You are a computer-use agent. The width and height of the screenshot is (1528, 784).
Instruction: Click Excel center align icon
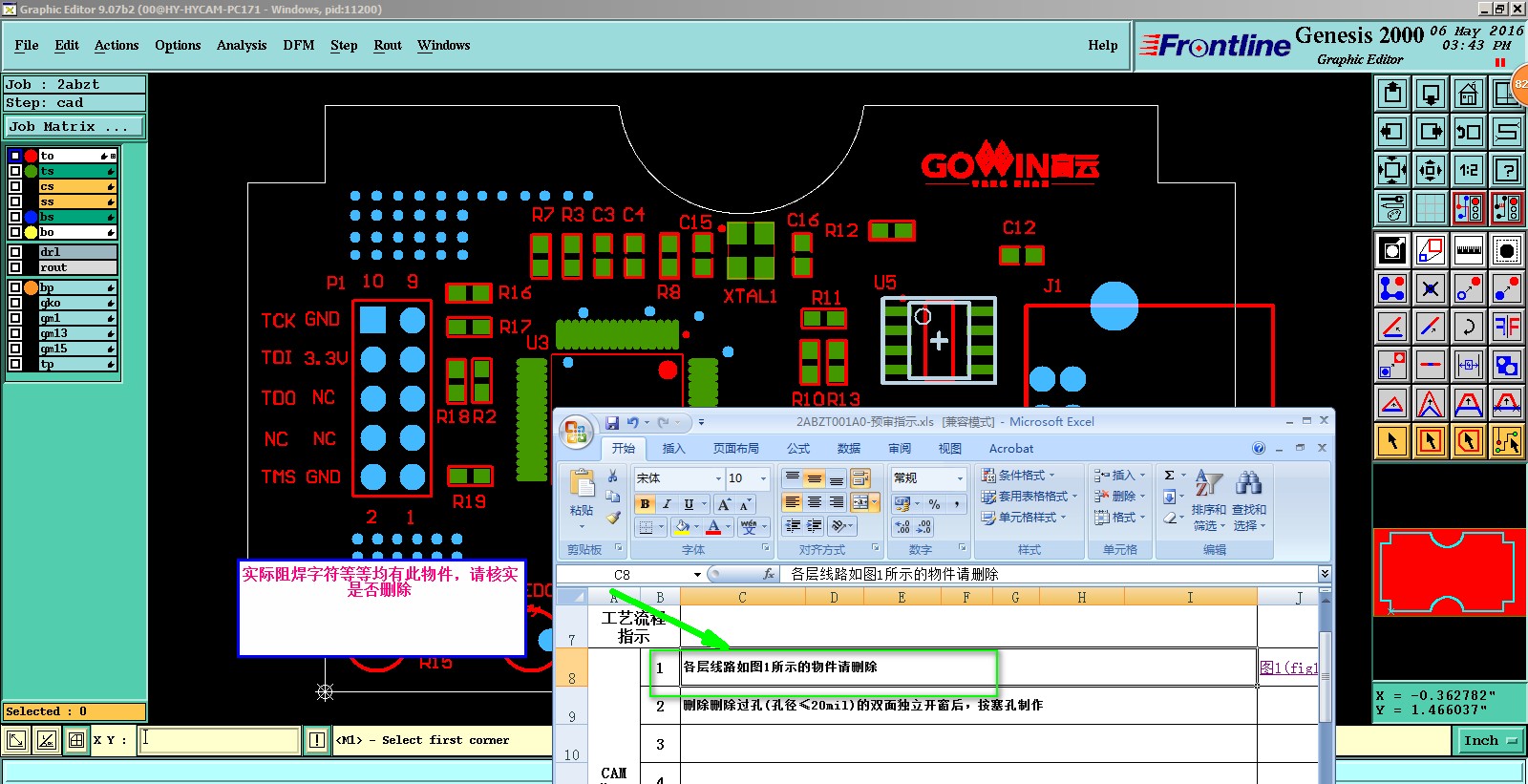pos(815,502)
